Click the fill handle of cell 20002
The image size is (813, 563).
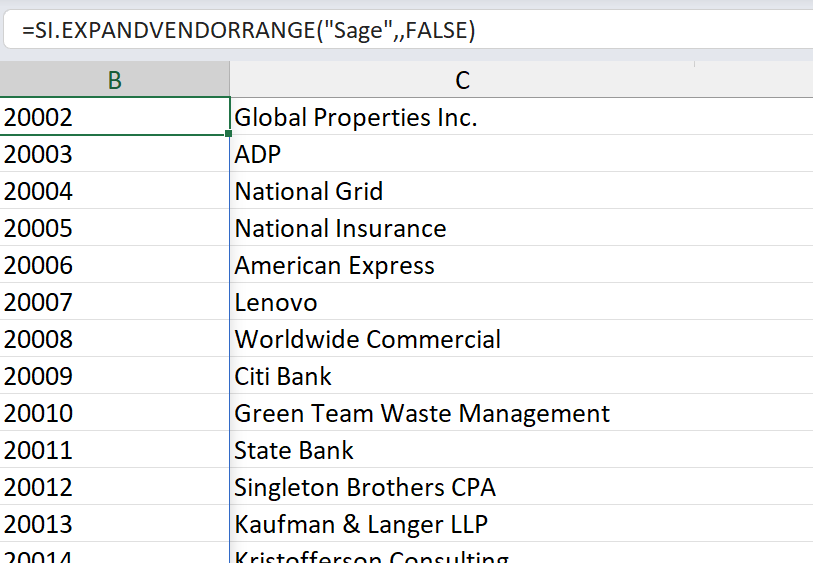(228, 134)
